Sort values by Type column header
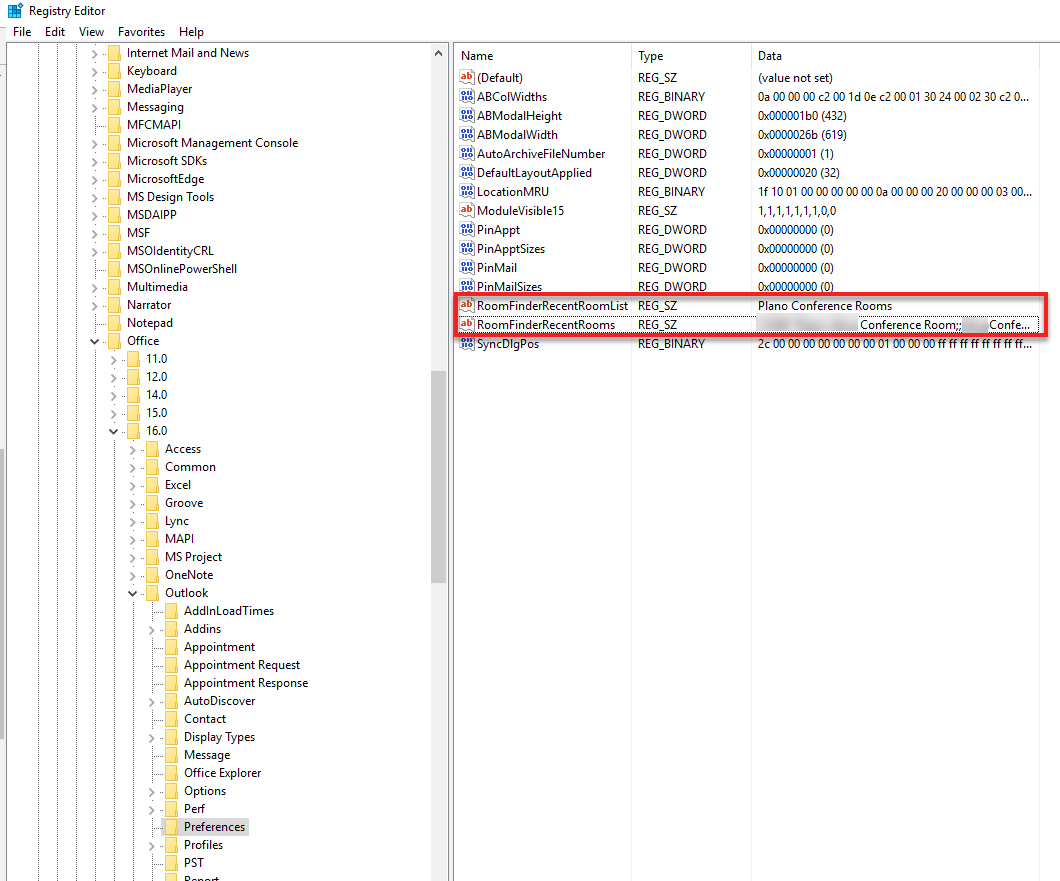The image size is (1060, 881). [x=691, y=56]
